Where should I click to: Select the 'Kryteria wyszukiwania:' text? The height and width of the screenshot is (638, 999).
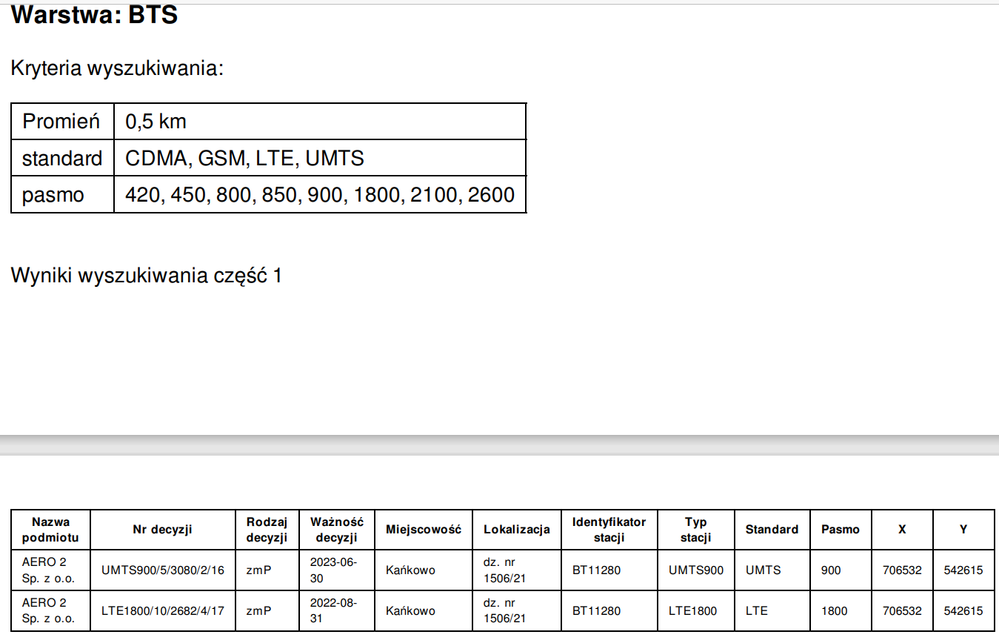117,68
